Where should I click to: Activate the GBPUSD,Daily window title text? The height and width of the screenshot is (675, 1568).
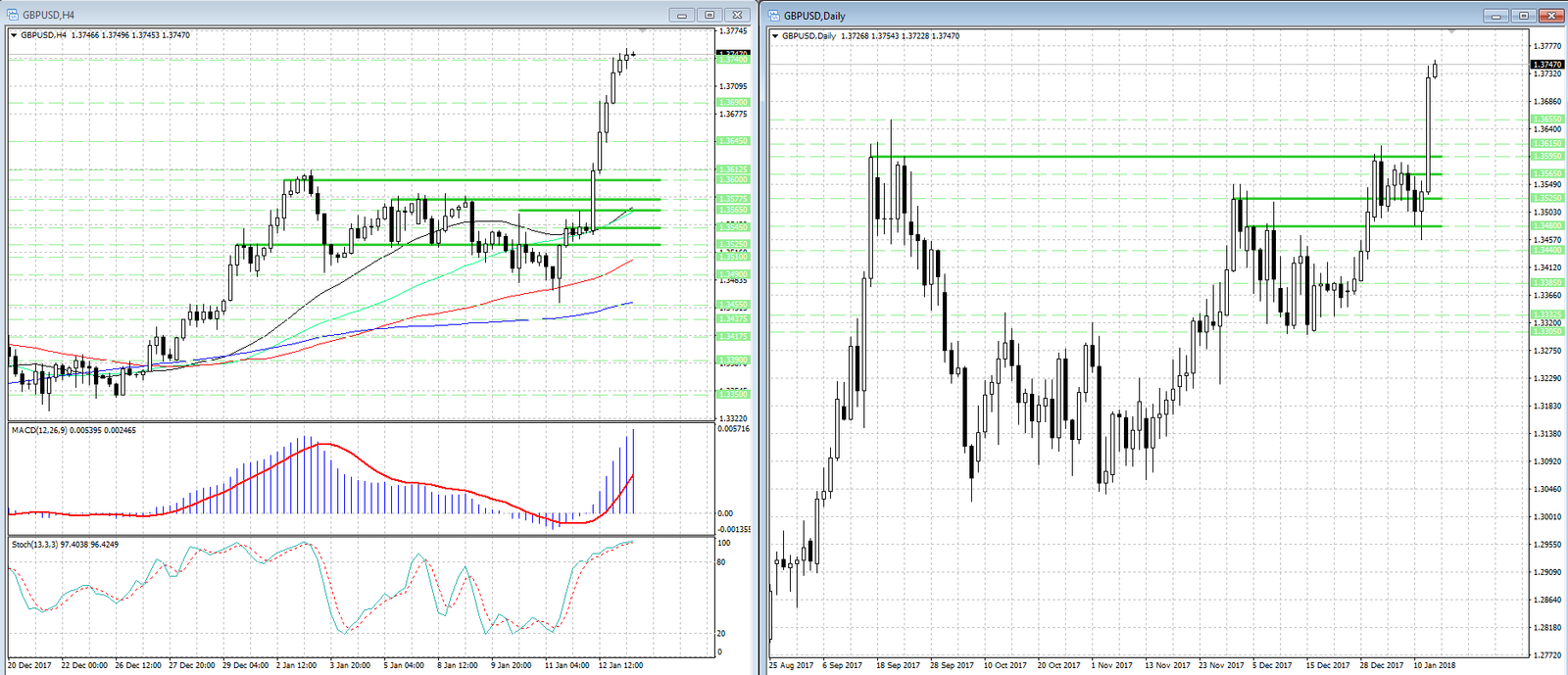pyautogui.click(x=814, y=16)
